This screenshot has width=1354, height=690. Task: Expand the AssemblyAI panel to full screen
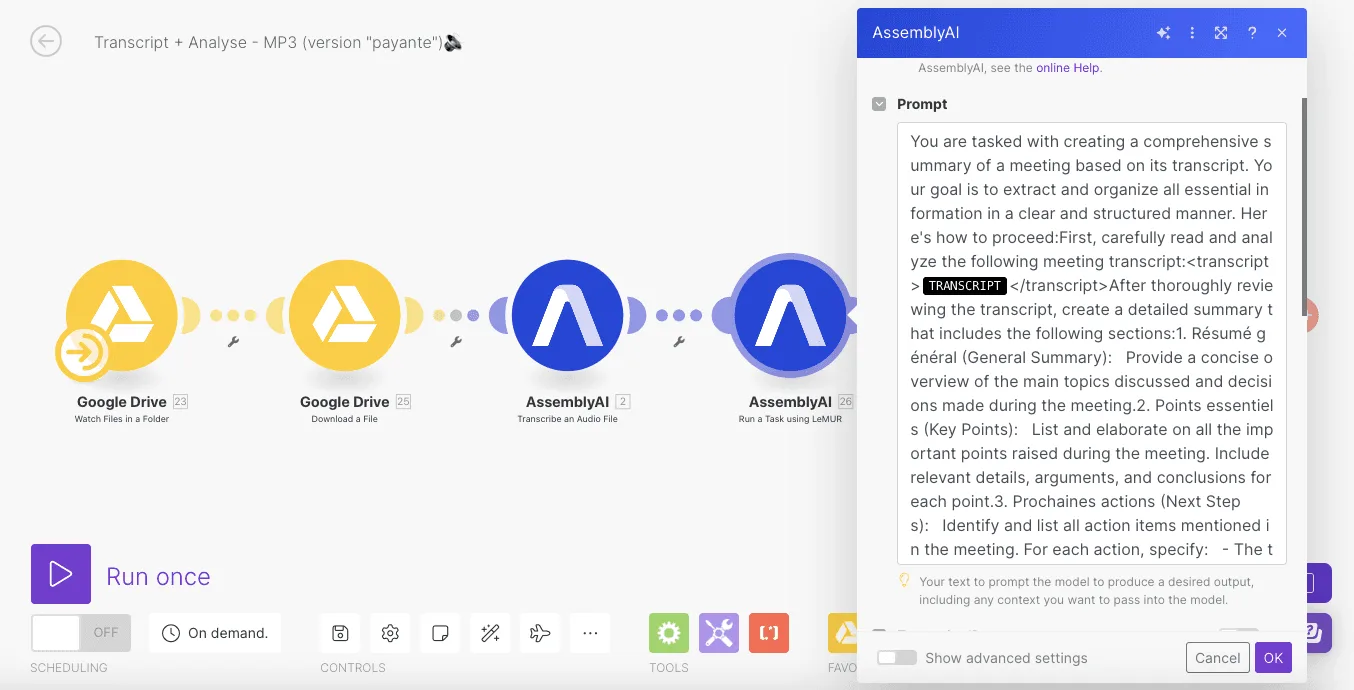coord(1221,33)
